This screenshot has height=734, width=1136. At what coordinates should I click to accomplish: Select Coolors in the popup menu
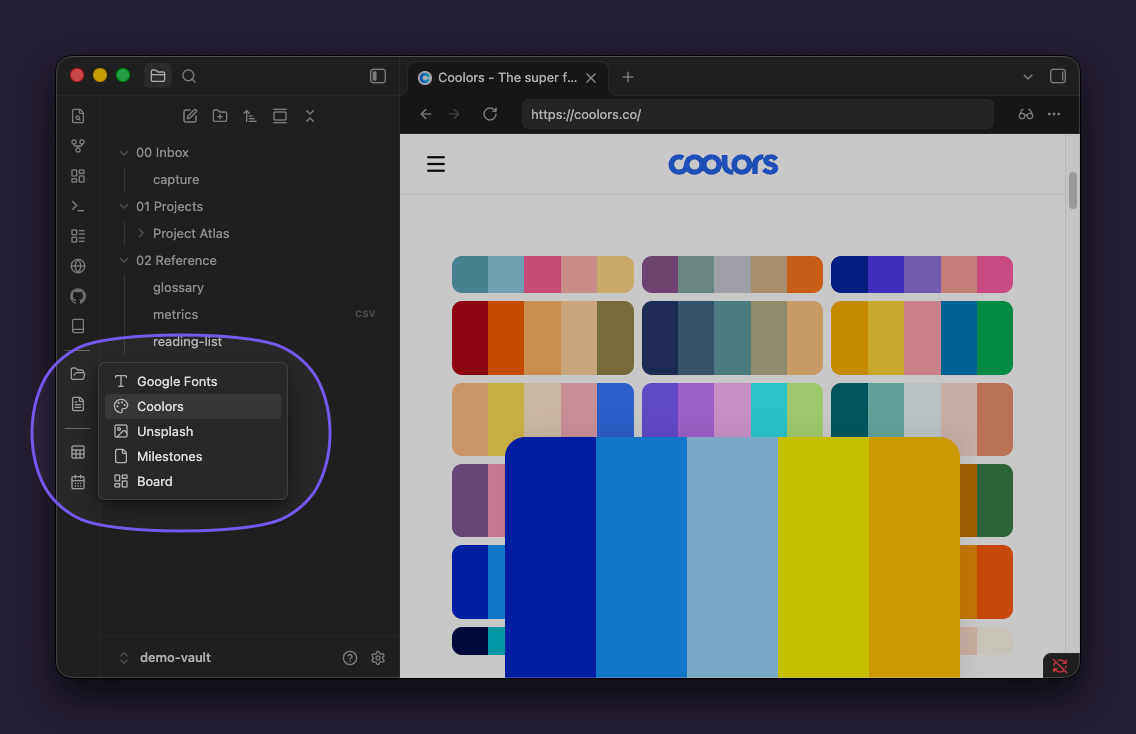pyautogui.click(x=193, y=406)
